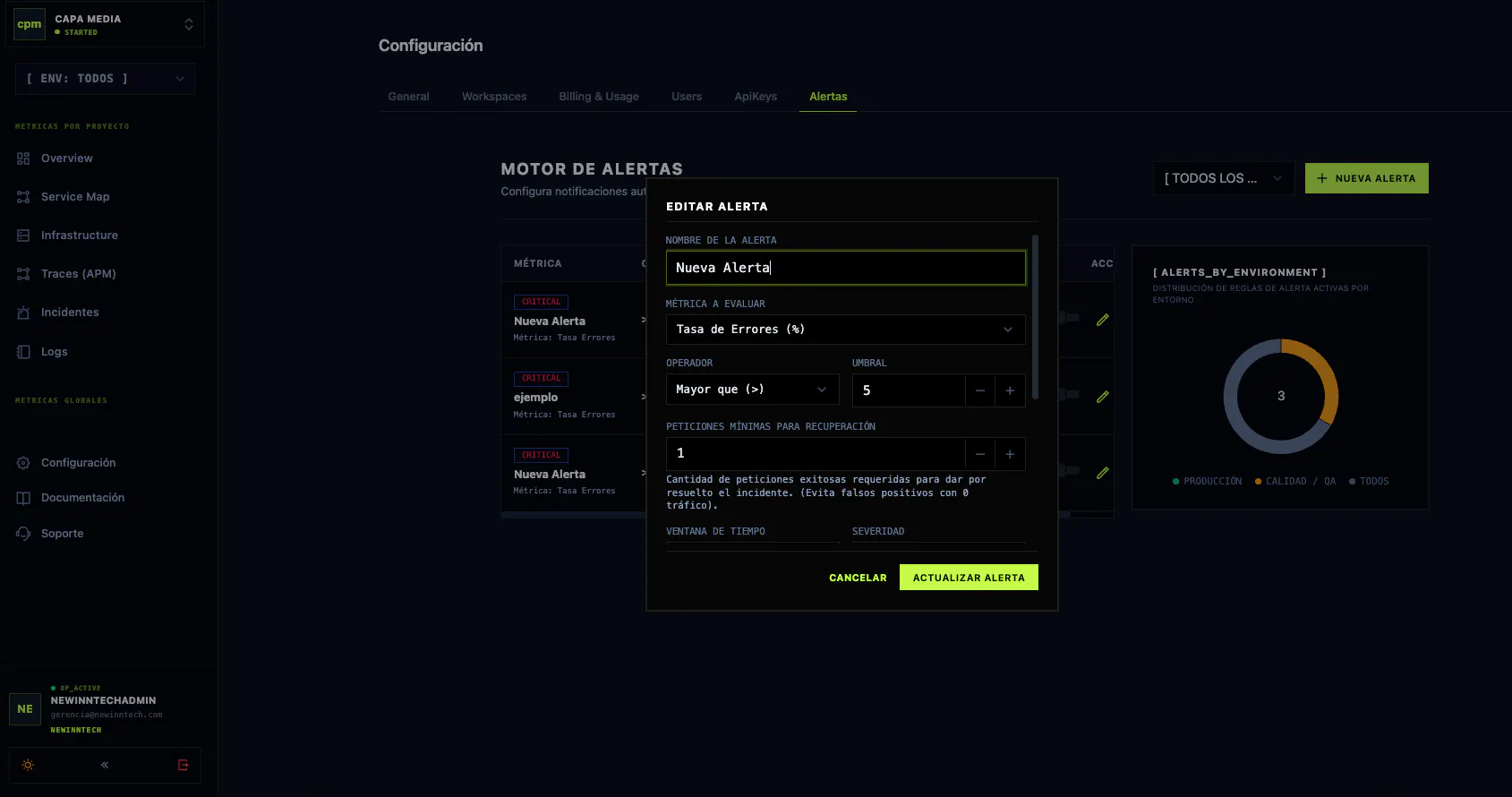The image size is (1512, 797).
Task: Click the MÉTRICA column header
Action: pos(538,263)
